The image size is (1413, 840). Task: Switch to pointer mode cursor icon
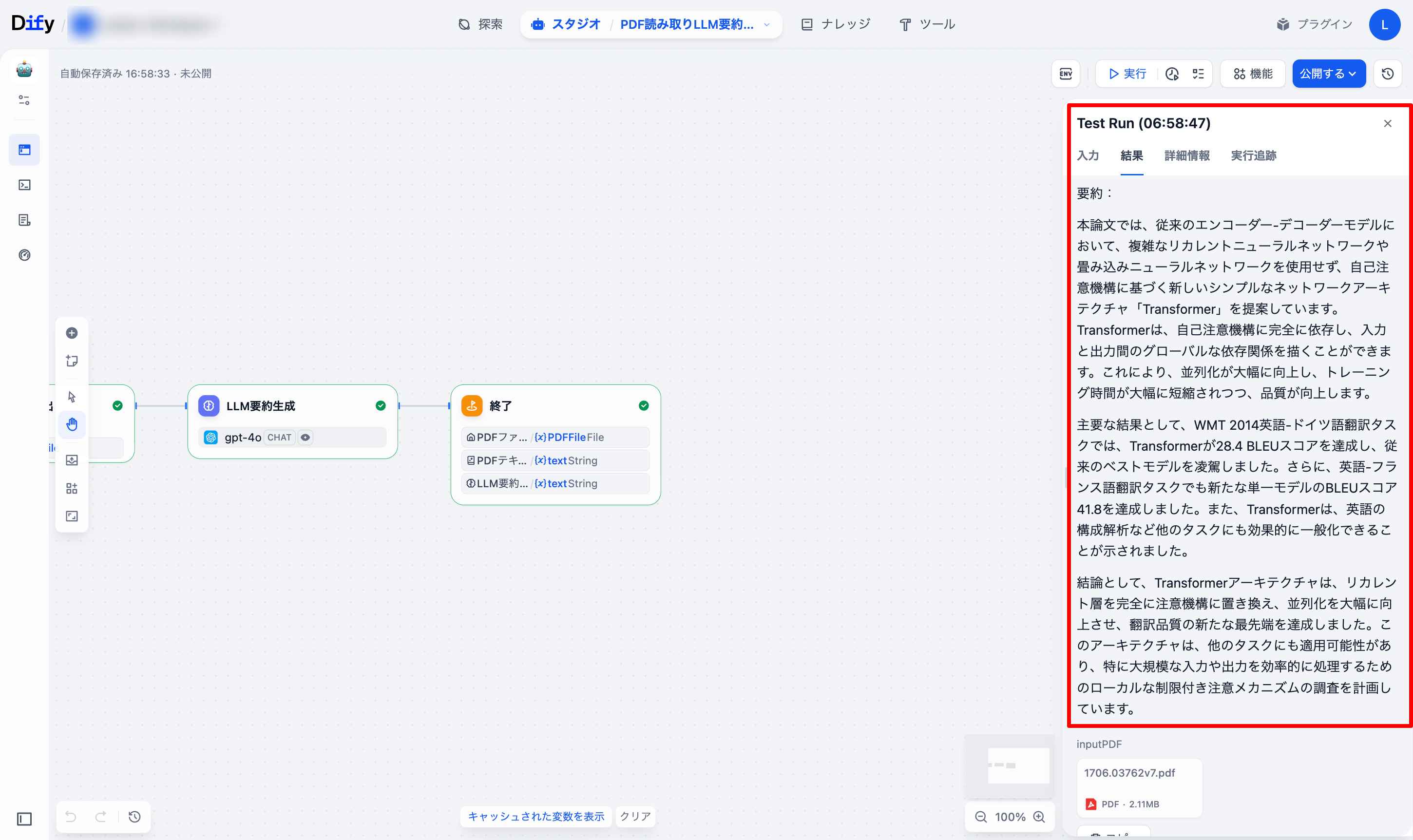(72, 397)
